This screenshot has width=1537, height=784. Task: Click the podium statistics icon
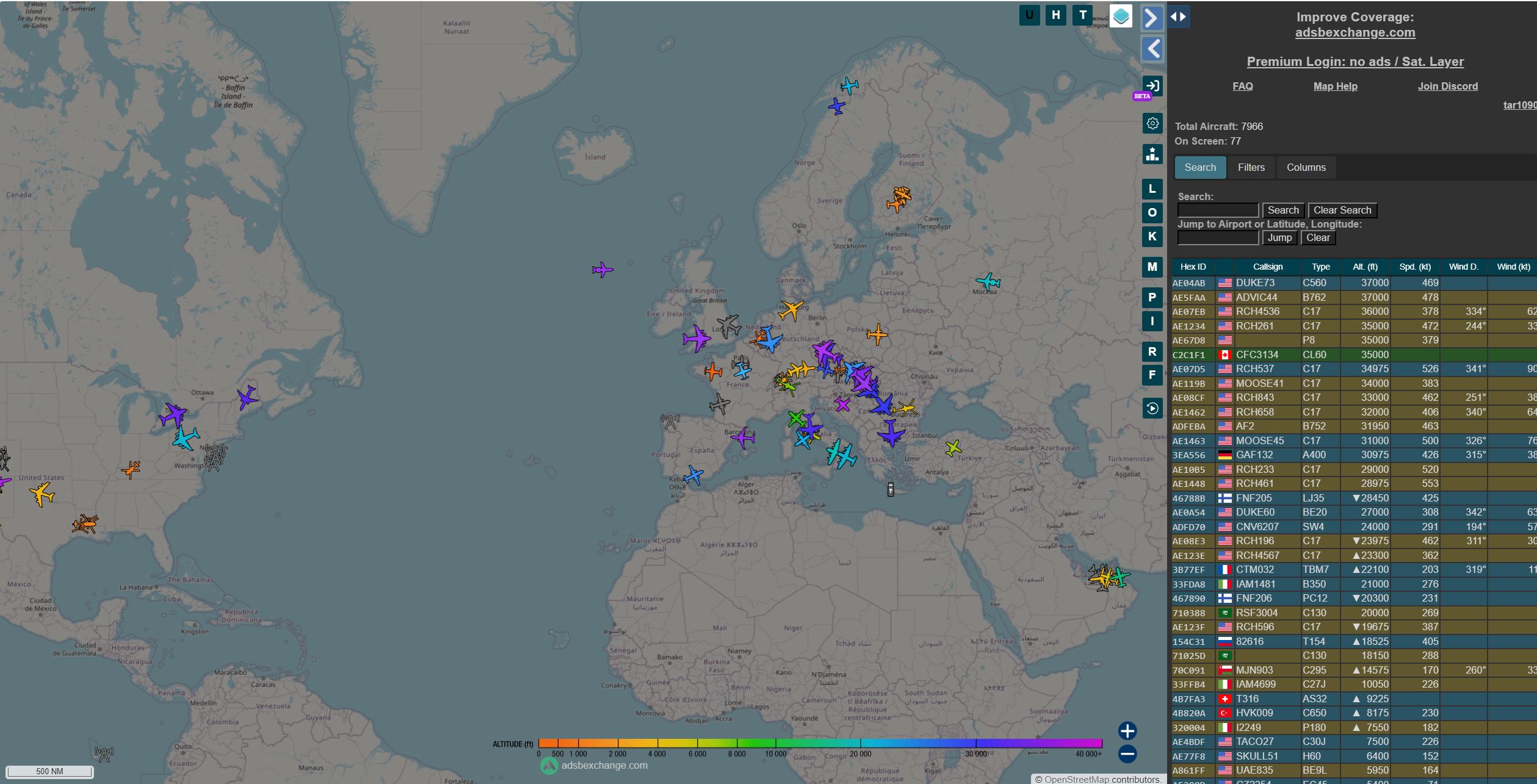[1152, 154]
